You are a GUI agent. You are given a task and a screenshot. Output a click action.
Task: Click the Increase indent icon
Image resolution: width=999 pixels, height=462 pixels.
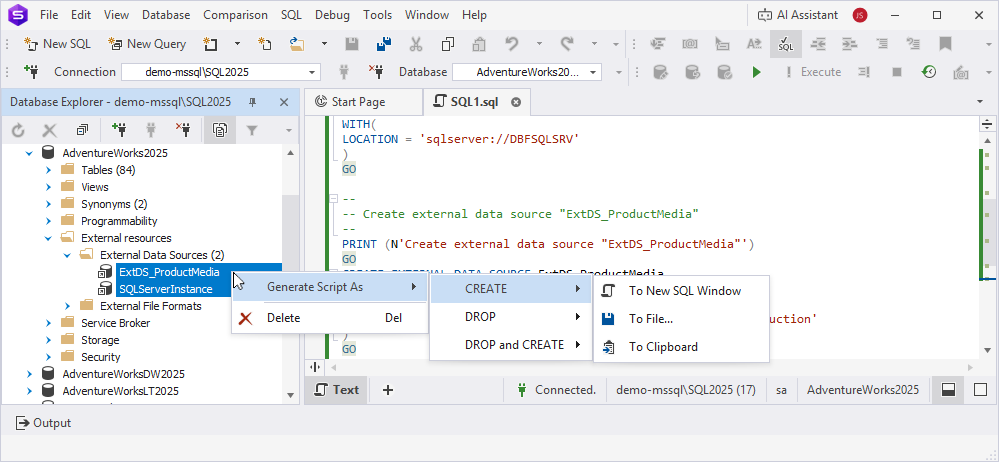pos(849,44)
